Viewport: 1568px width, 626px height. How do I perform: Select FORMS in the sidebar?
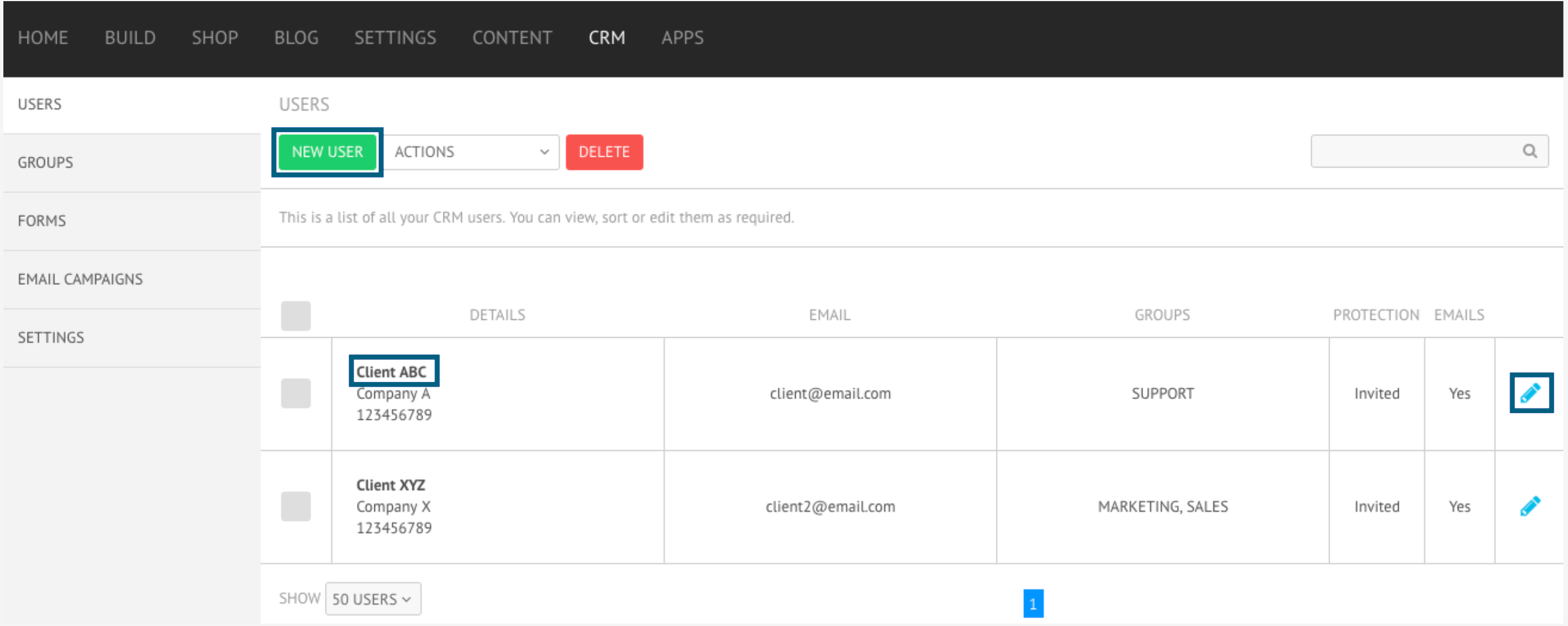coord(132,221)
